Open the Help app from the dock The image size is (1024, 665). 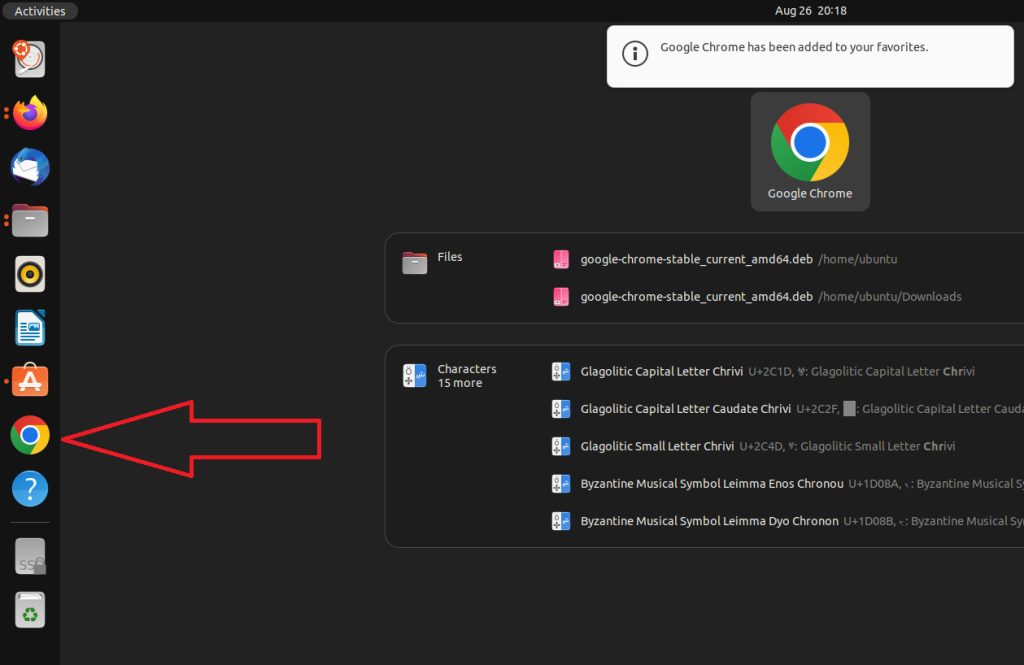(x=29, y=489)
